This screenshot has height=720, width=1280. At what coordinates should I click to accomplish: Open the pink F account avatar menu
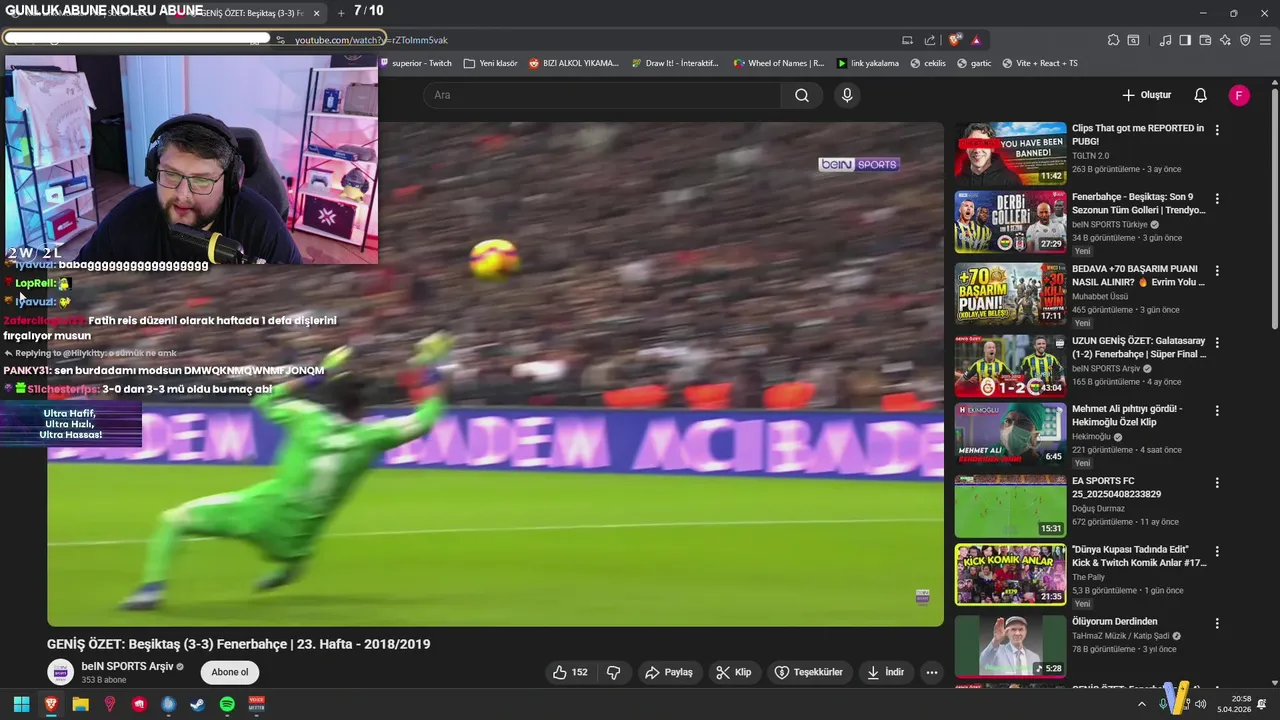tap(1239, 95)
